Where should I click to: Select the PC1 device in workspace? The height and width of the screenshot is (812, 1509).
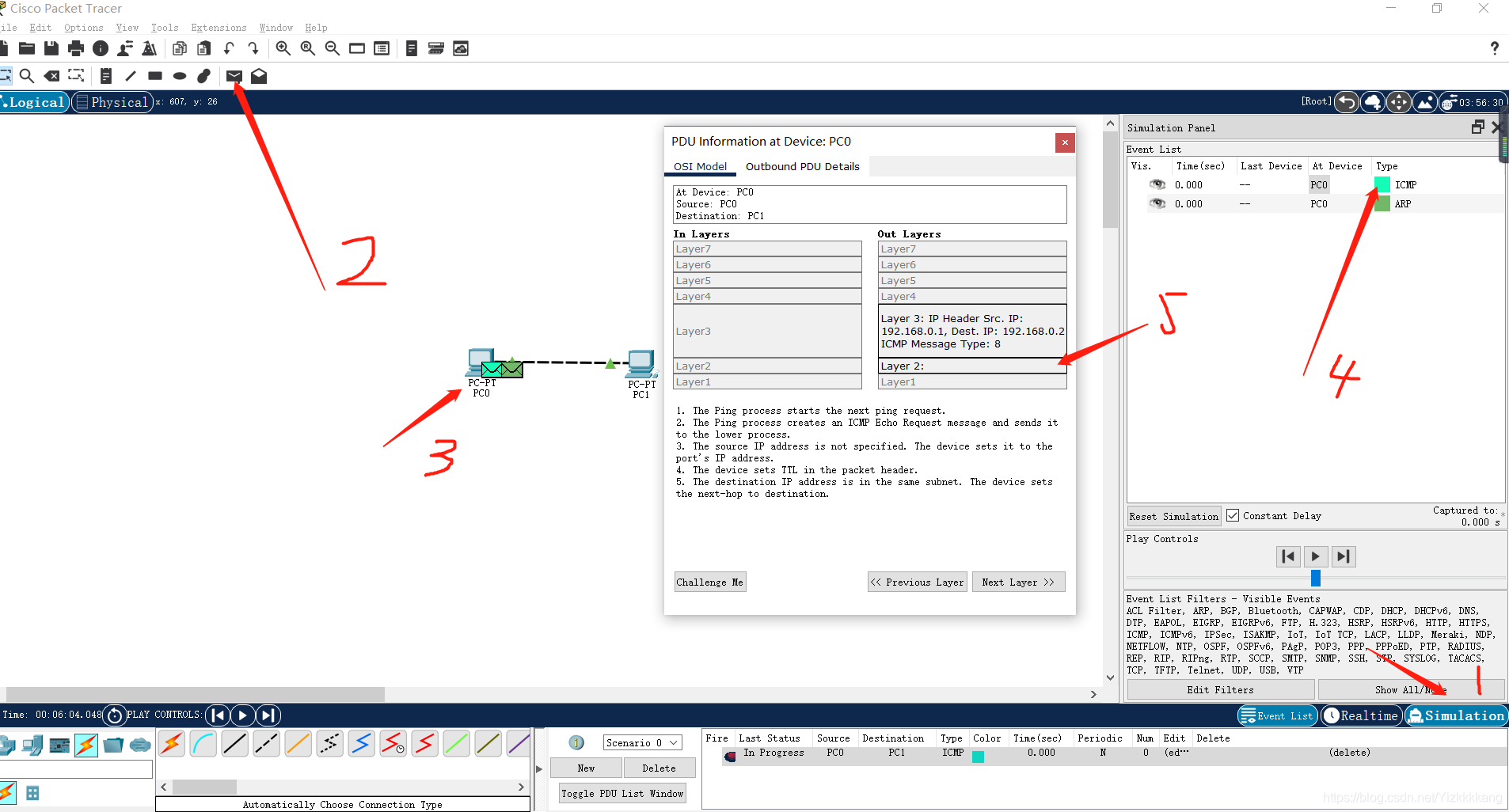tap(641, 365)
